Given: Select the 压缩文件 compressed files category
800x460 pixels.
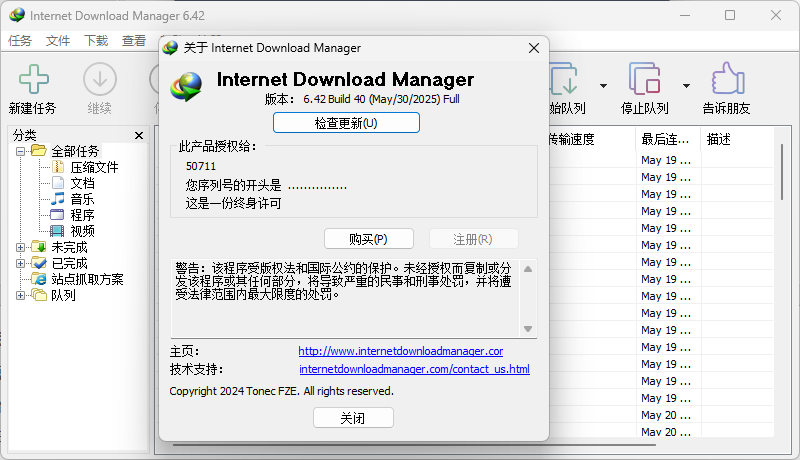Looking at the screenshot, I should 94,167.
